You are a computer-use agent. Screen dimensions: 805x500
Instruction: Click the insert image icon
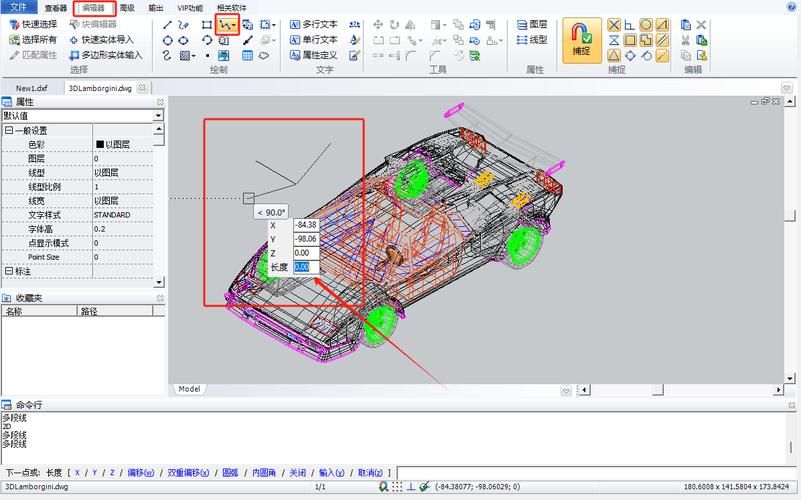224,55
